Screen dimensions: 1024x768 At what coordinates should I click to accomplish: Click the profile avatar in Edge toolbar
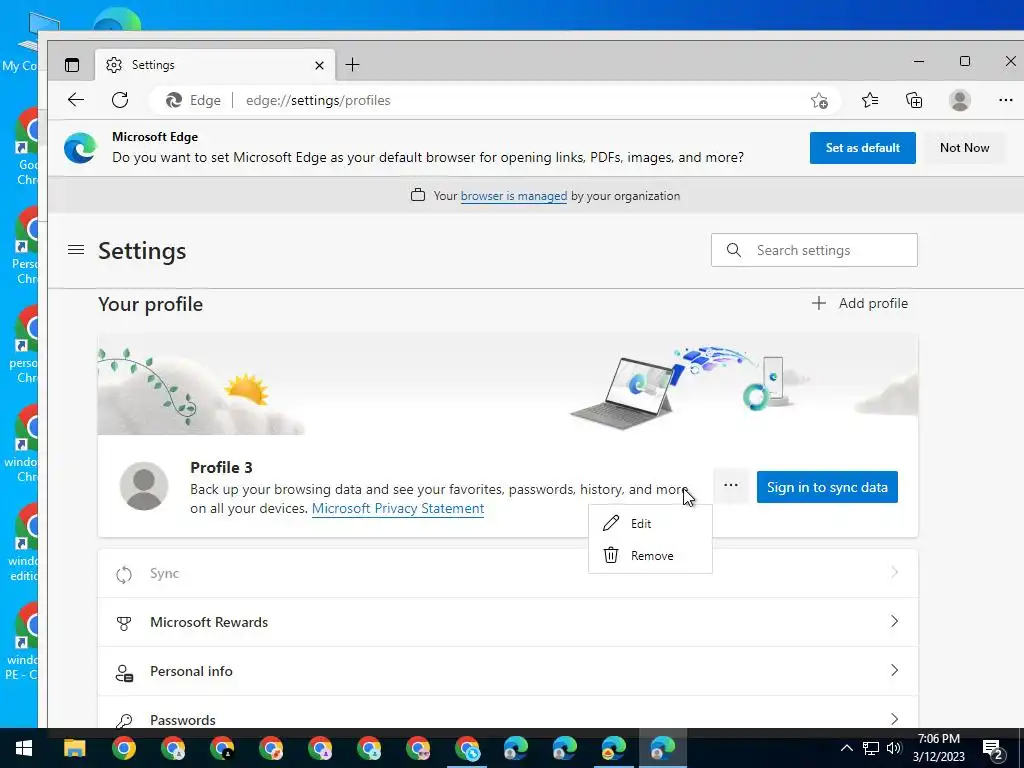click(959, 100)
